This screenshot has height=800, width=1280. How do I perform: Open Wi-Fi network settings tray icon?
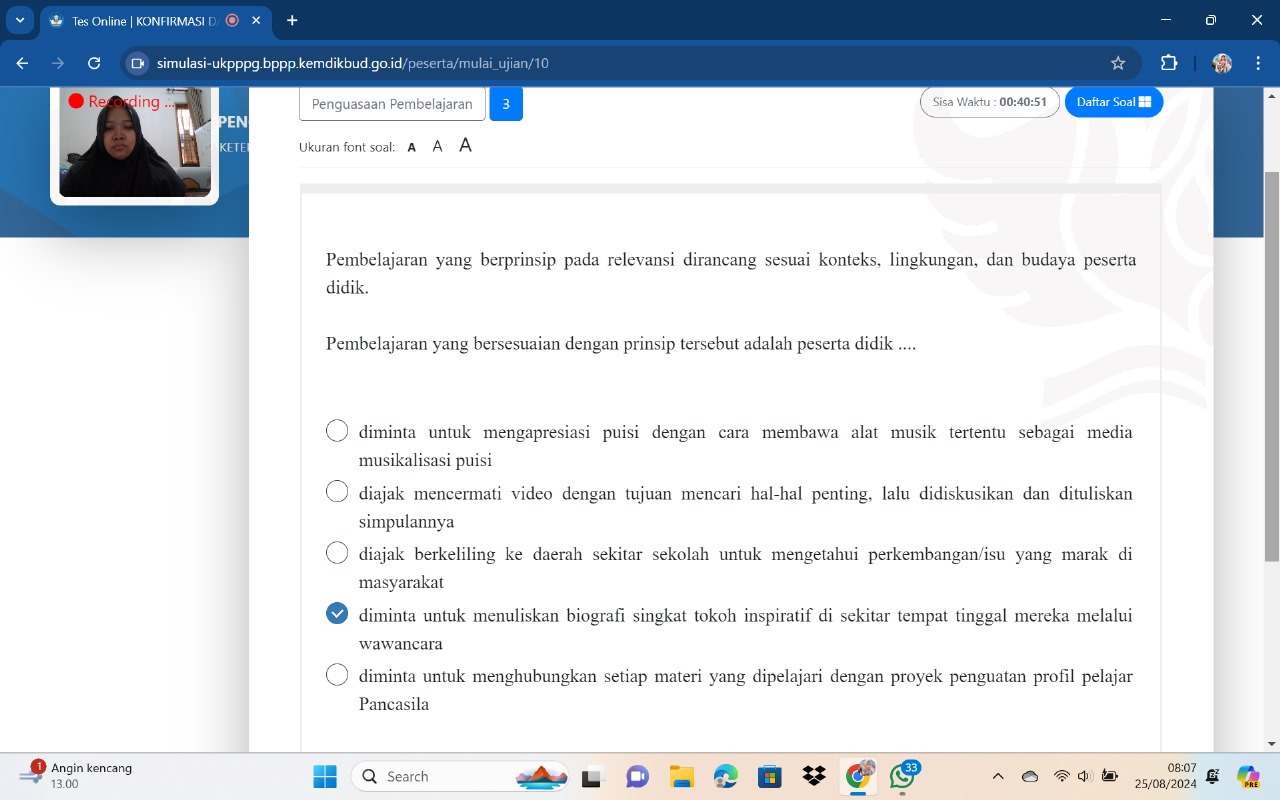[x=1062, y=776]
